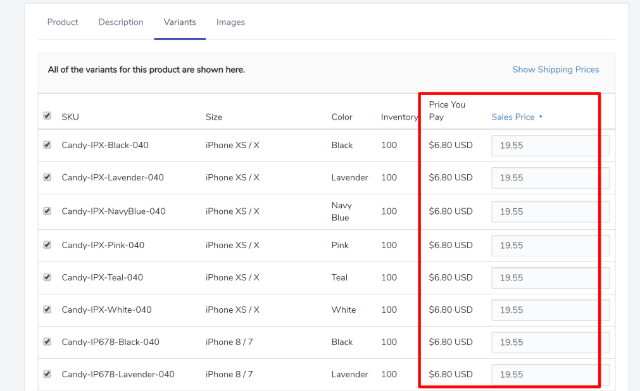Open the Sales Price dropdown header
Viewport: 640px width, 391px height.
(517, 117)
